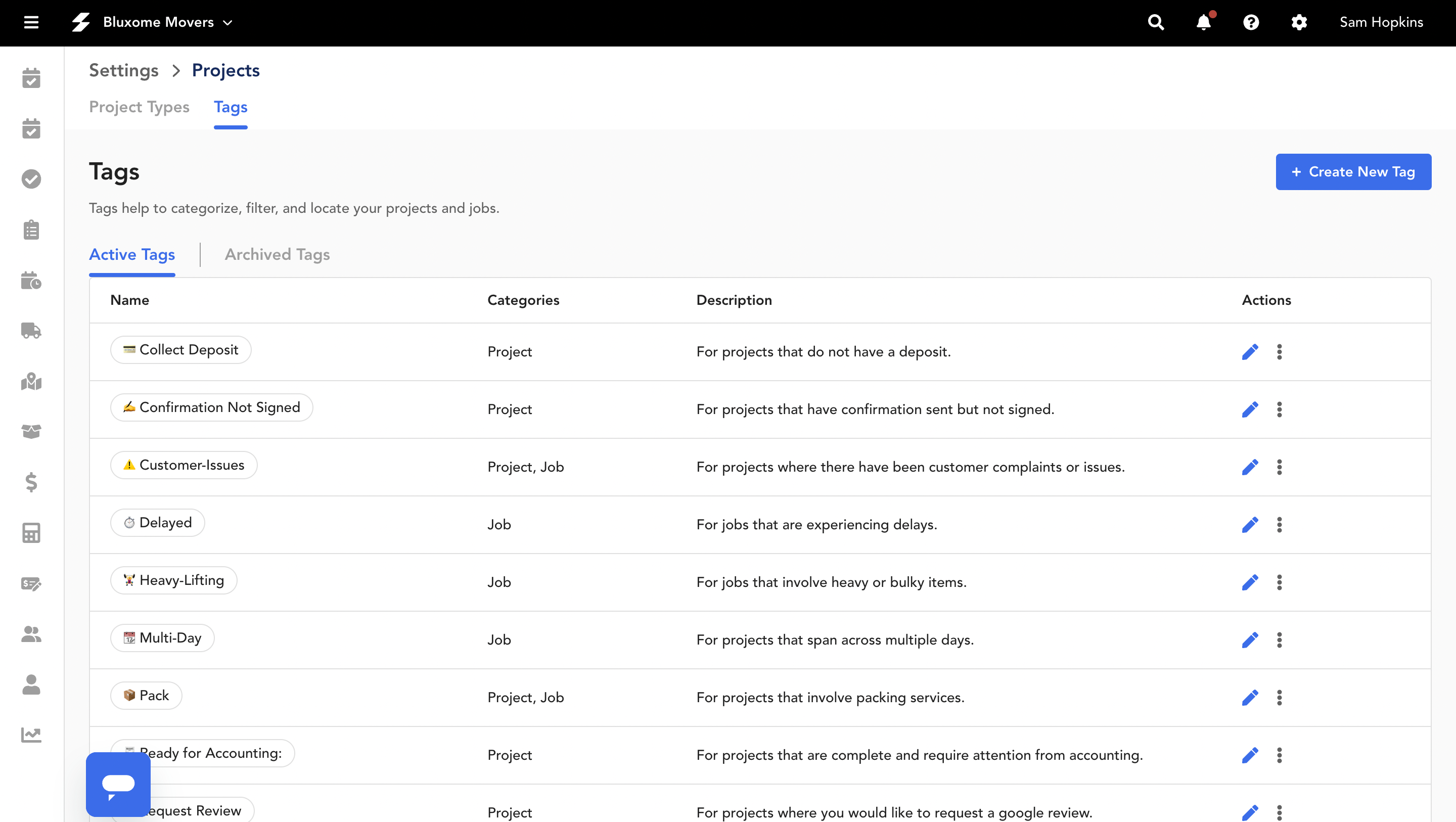Open more actions for Customer-Issues

coord(1279,467)
